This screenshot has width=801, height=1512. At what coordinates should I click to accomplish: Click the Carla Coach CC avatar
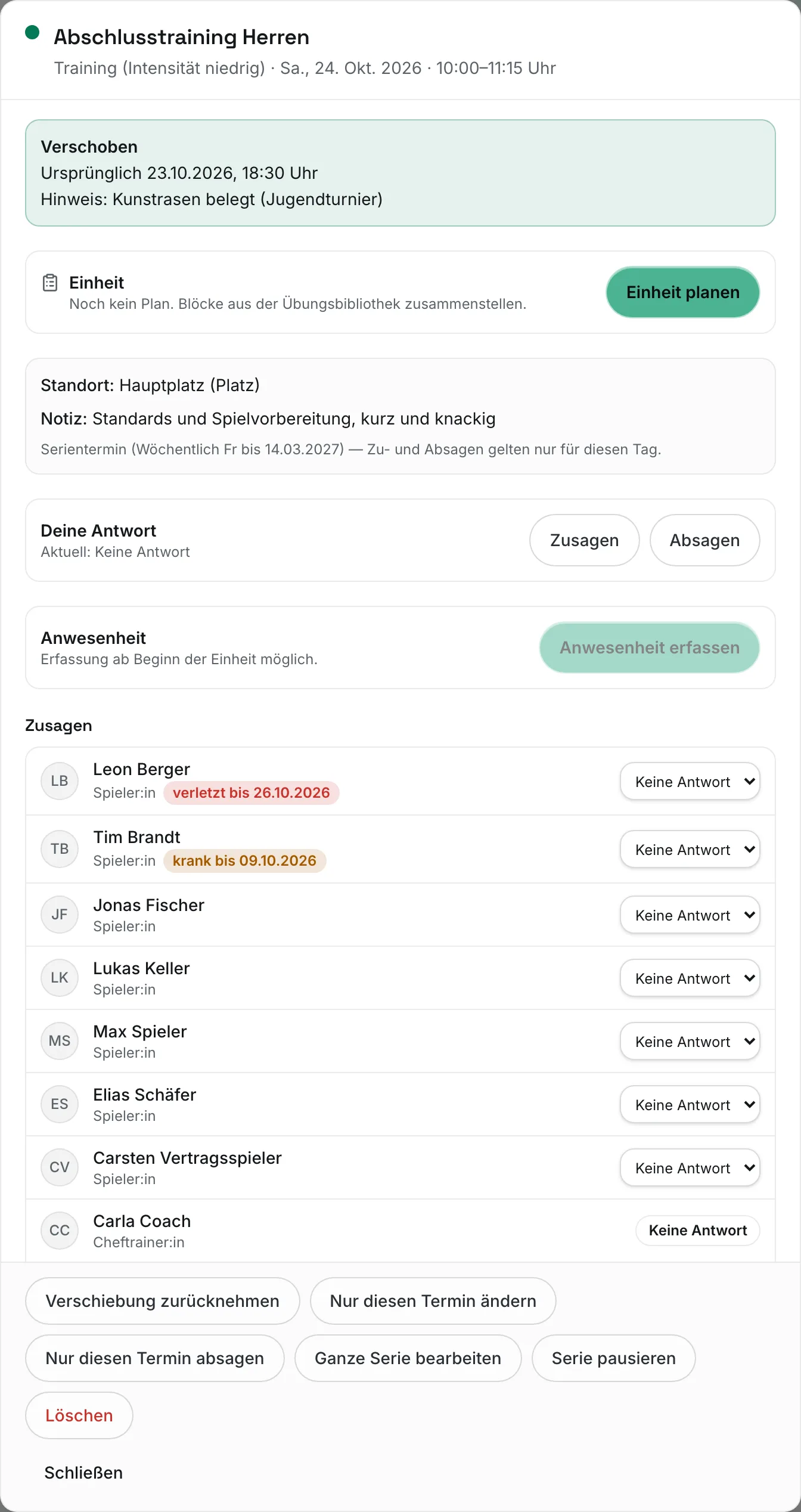click(x=60, y=1231)
